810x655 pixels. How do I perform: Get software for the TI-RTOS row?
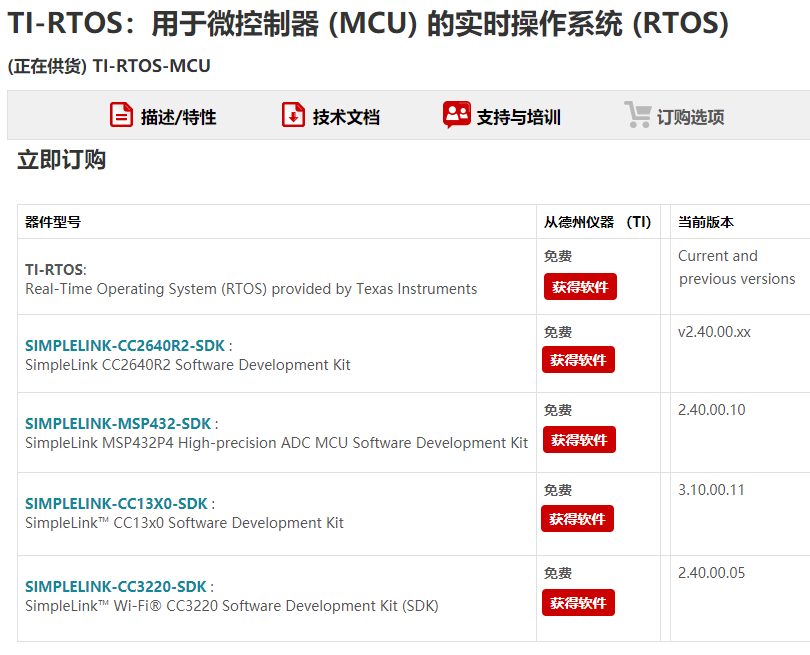click(580, 287)
